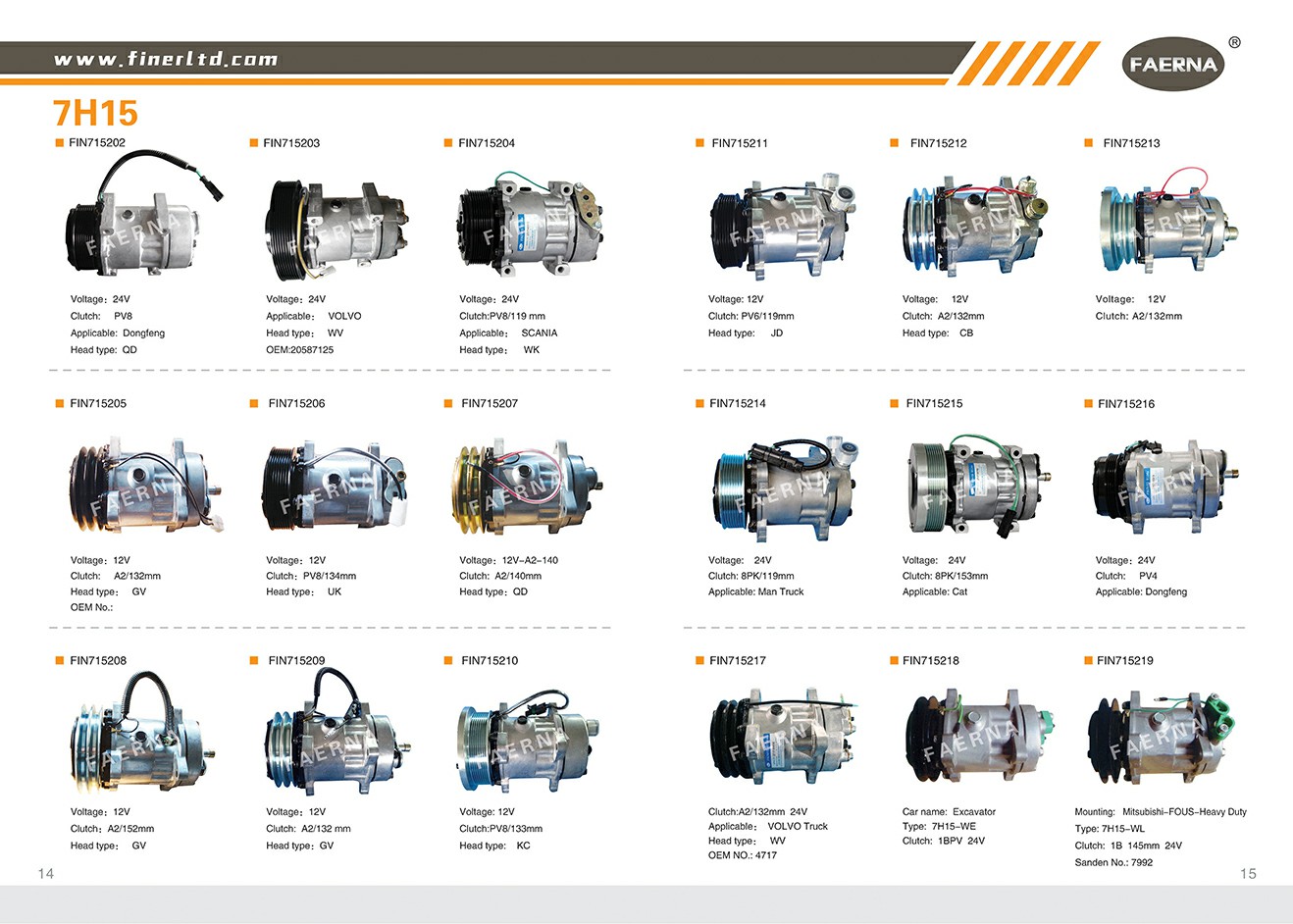Click the FIN715214 product code label
This screenshot has width=1293, height=924.
(x=737, y=403)
